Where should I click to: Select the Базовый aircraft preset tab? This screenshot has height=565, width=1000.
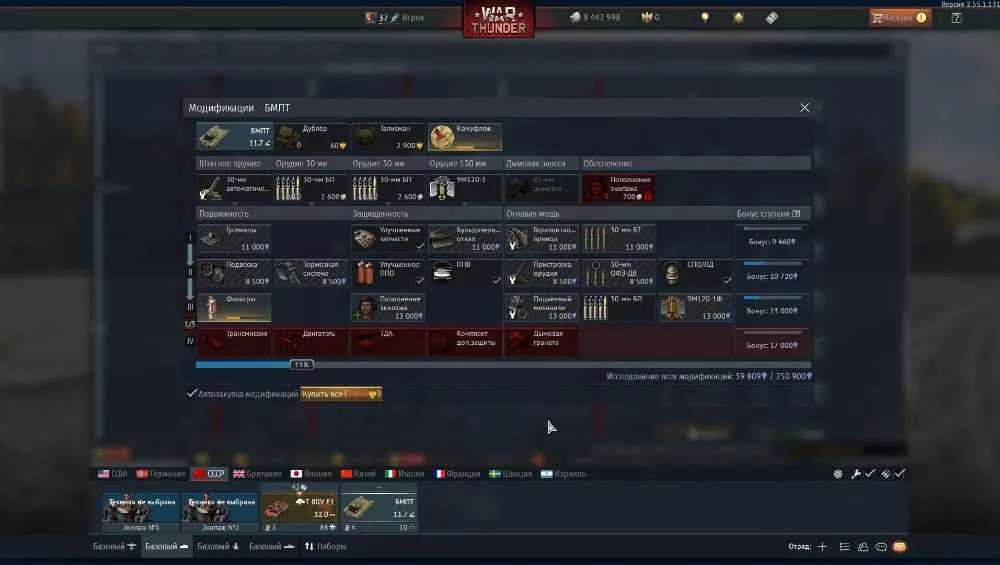tap(114, 547)
